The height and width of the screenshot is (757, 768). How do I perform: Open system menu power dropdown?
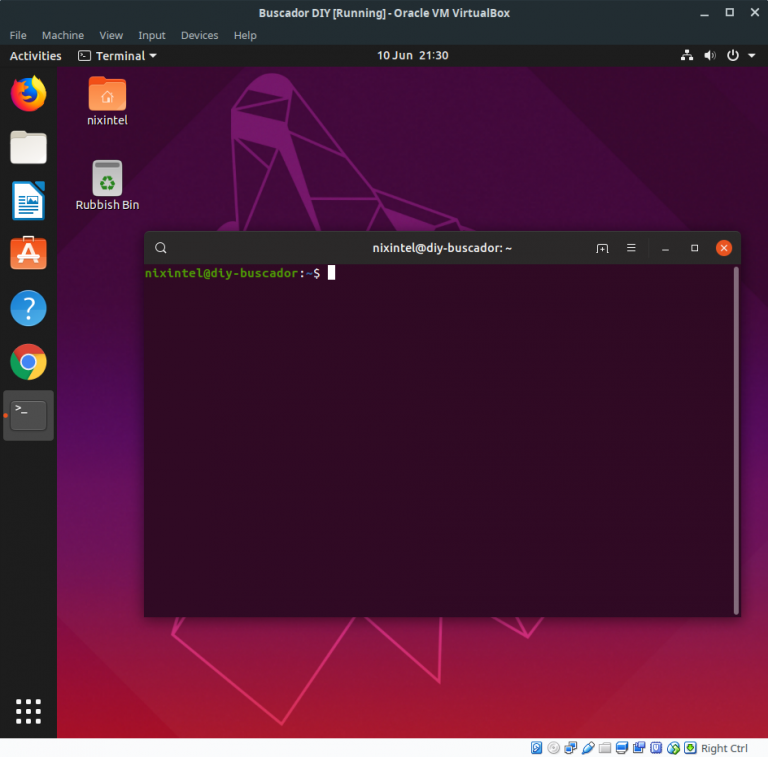740,56
